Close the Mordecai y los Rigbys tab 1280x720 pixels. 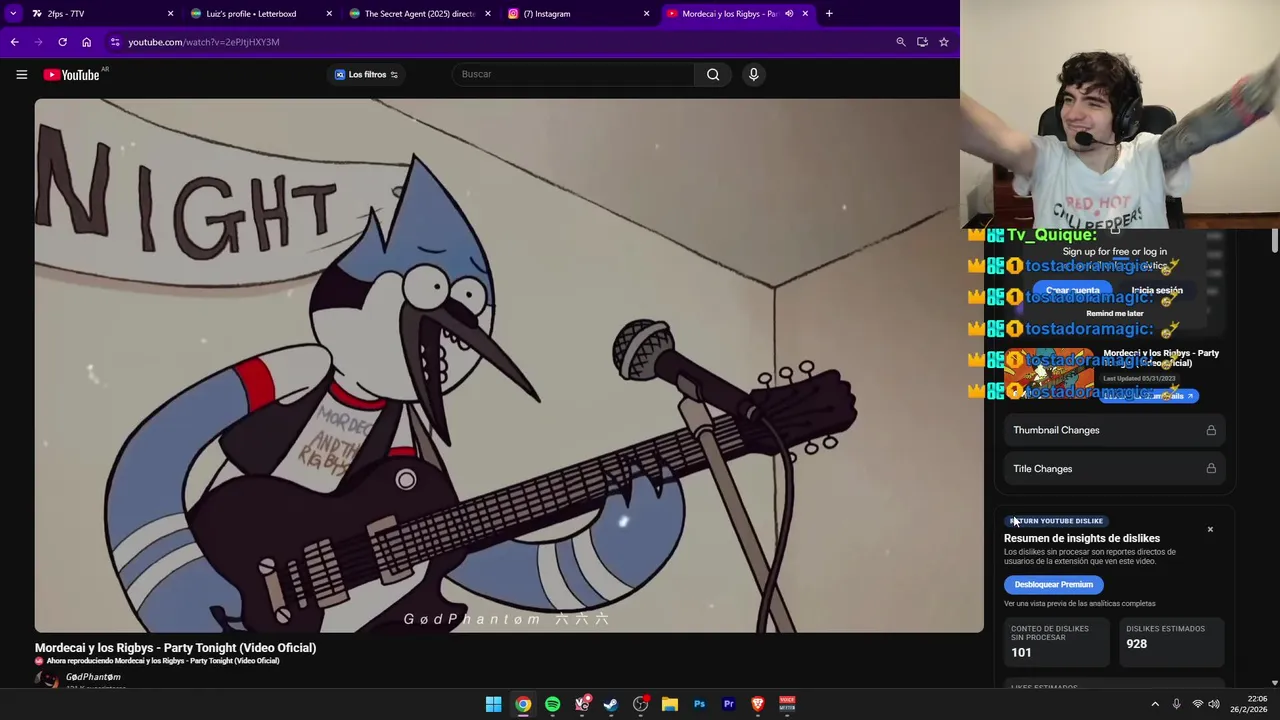coord(805,14)
